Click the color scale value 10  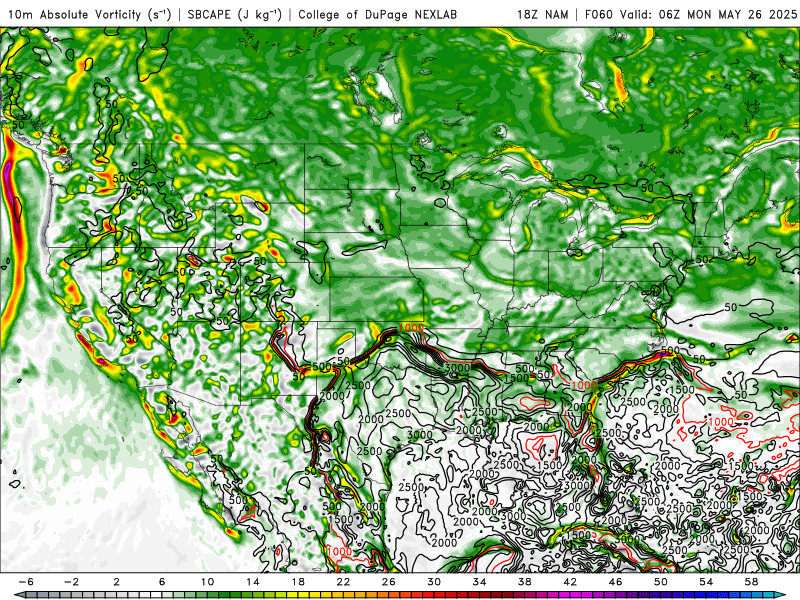(207, 582)
